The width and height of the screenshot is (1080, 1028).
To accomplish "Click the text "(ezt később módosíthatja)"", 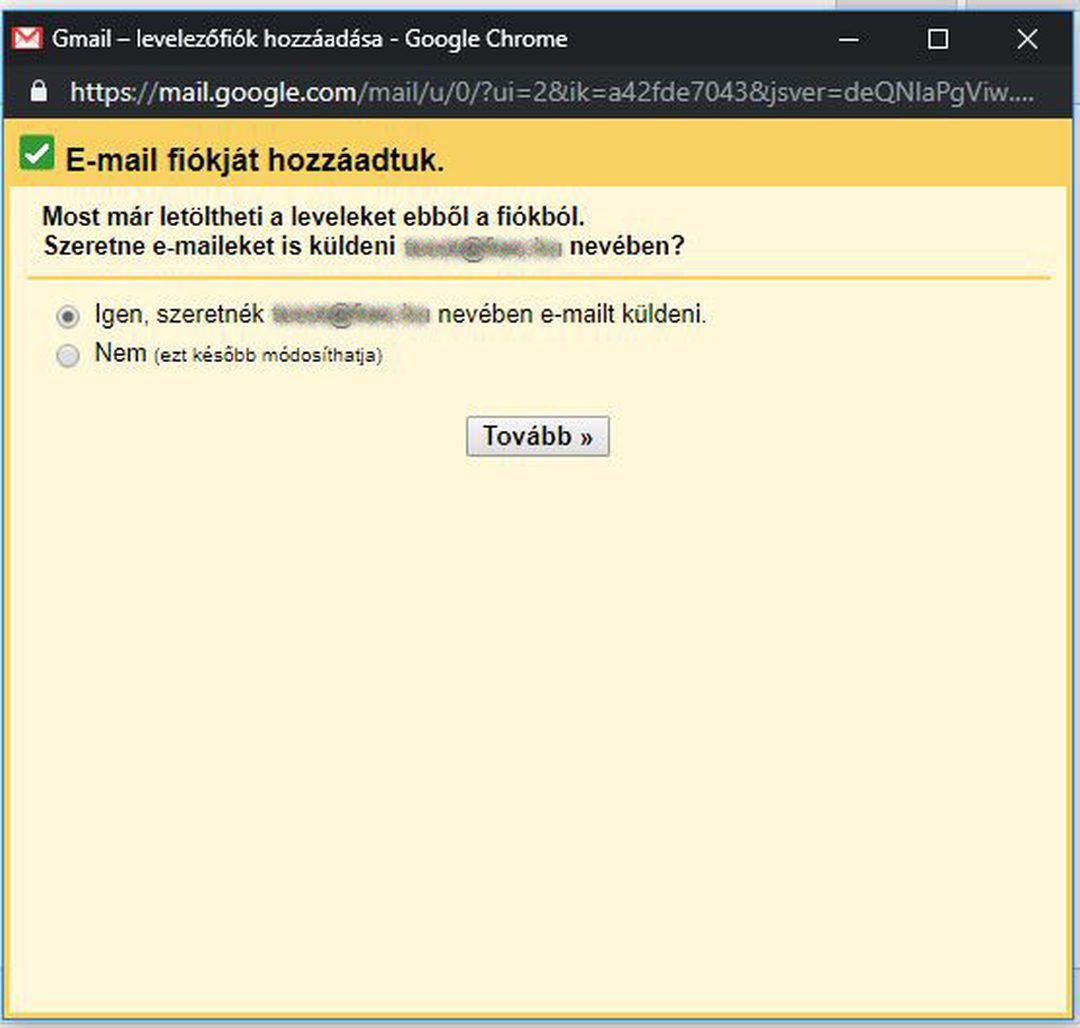I will point(268,355).
